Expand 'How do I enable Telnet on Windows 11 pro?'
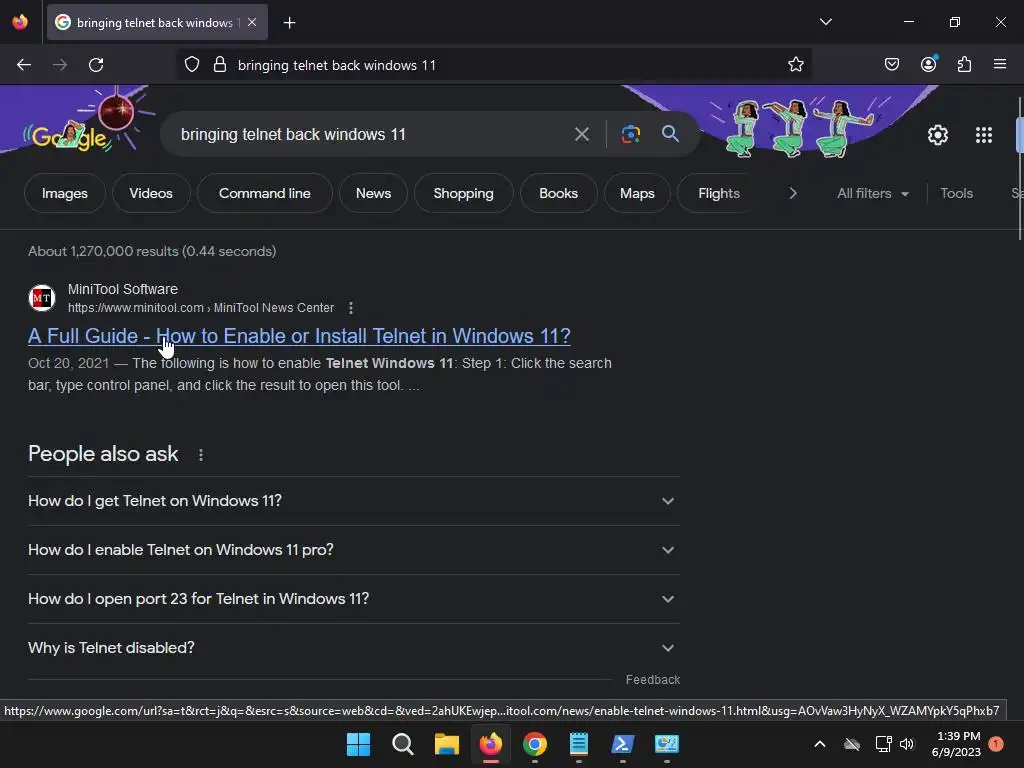Screen dimensions: 1024x768 354,550
